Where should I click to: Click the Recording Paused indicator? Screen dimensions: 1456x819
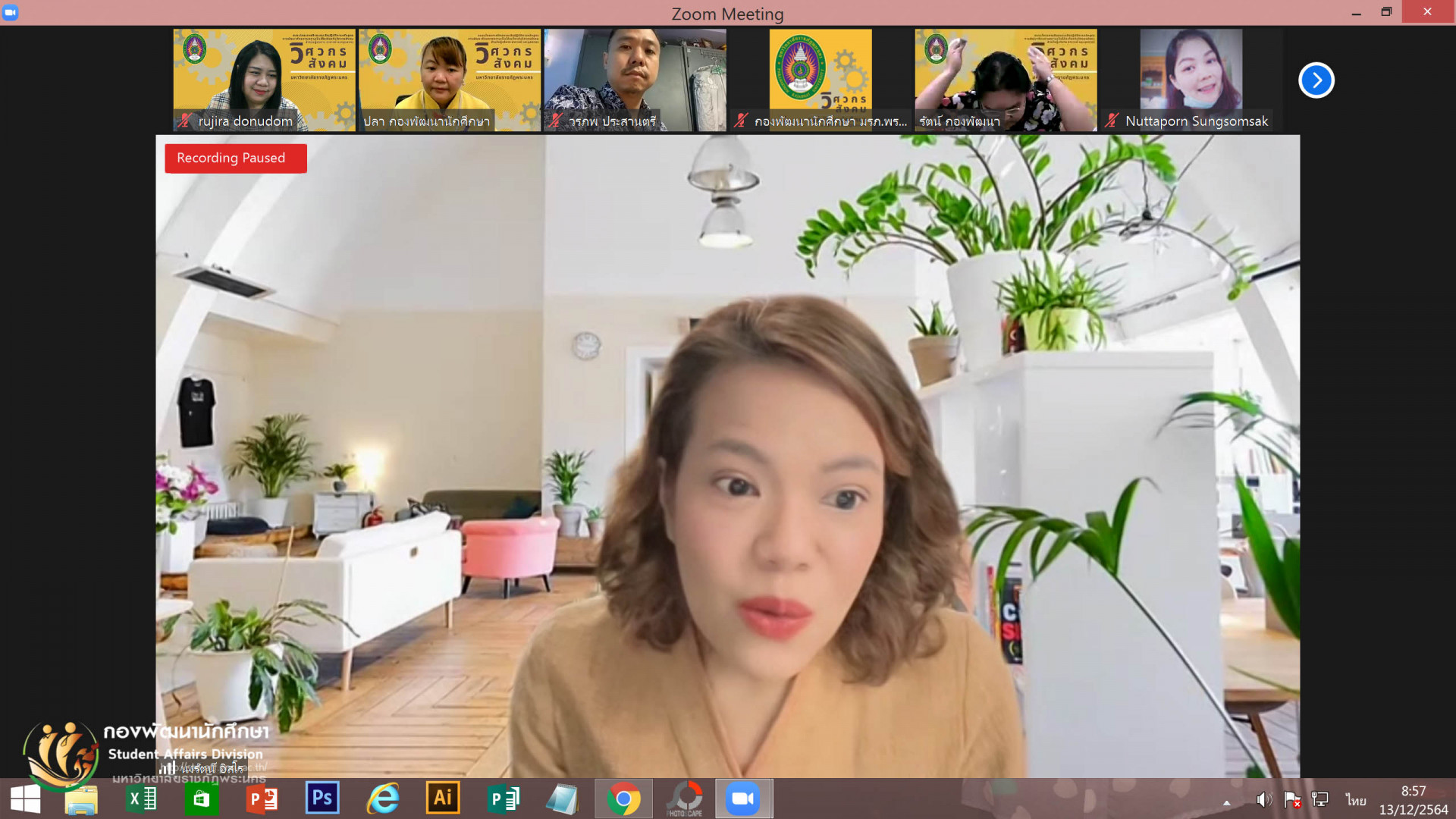tap(235, 158)
